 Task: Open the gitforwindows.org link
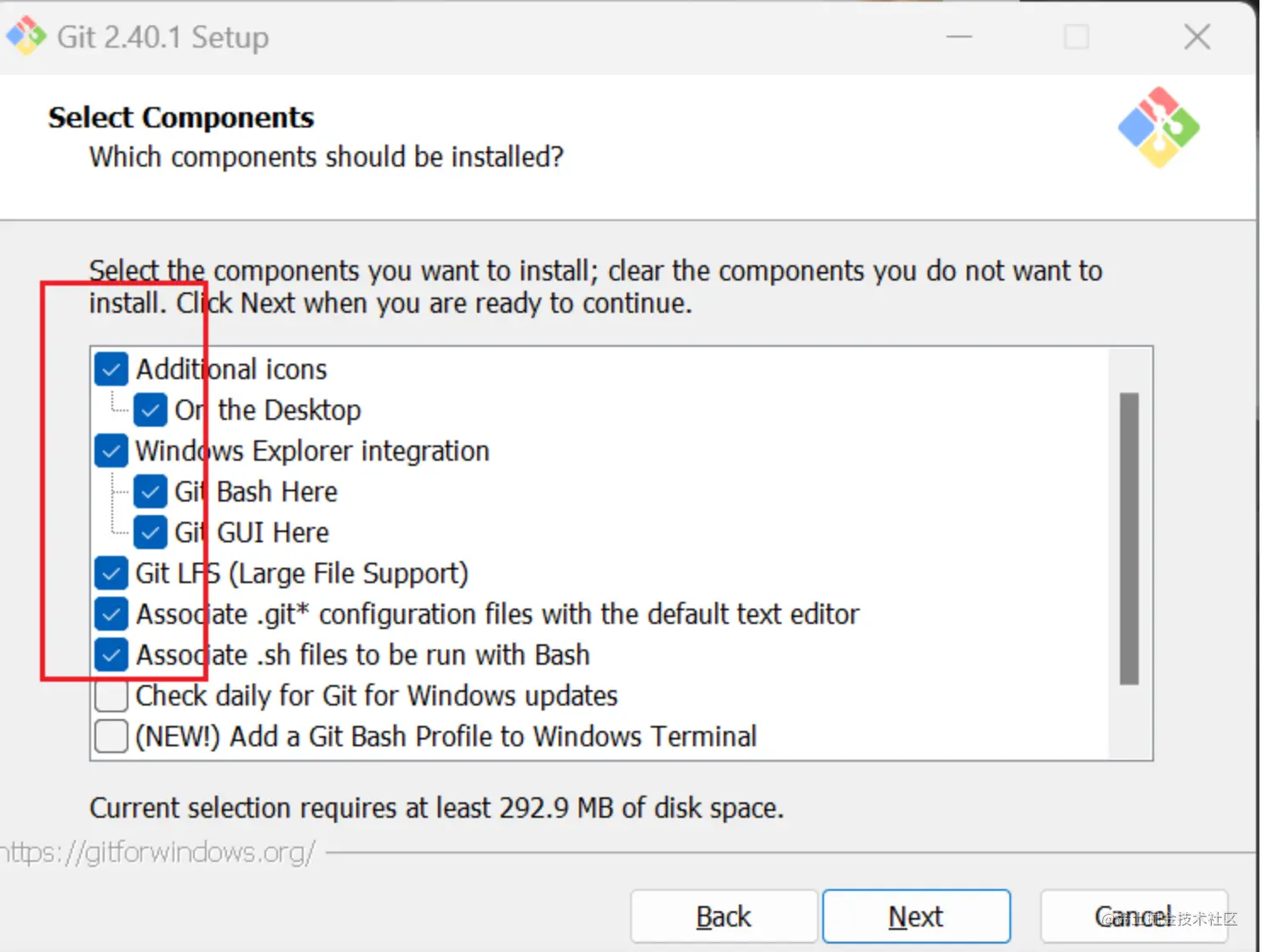click(158, 852)
